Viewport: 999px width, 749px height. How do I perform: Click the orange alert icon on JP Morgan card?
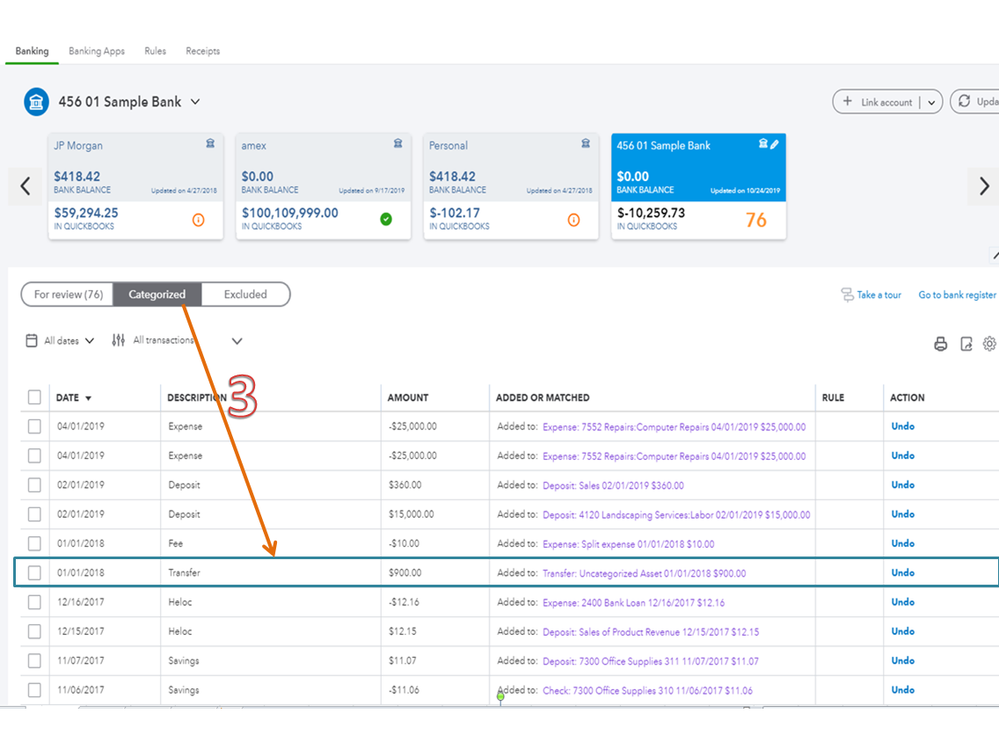click(198, 220)
